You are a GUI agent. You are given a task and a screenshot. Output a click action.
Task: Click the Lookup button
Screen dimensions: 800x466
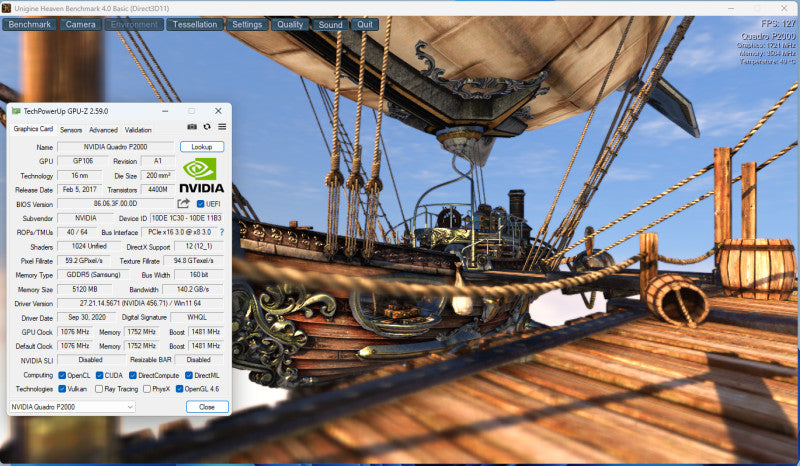[x=202, y=147]
